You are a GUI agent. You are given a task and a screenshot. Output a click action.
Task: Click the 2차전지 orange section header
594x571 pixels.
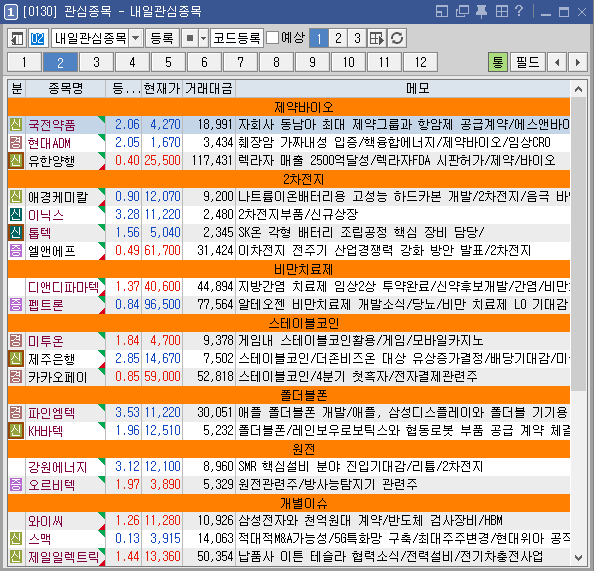coord(289,179)
